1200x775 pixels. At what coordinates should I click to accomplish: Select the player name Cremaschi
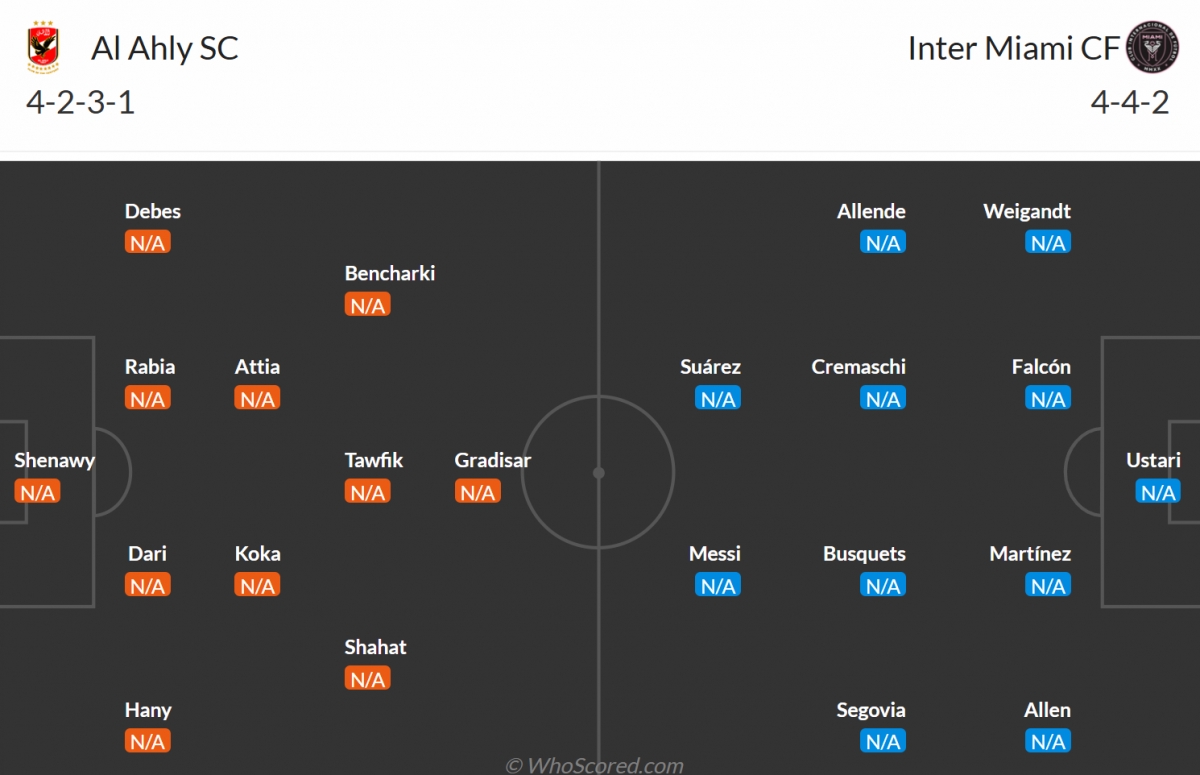(857, 367)
